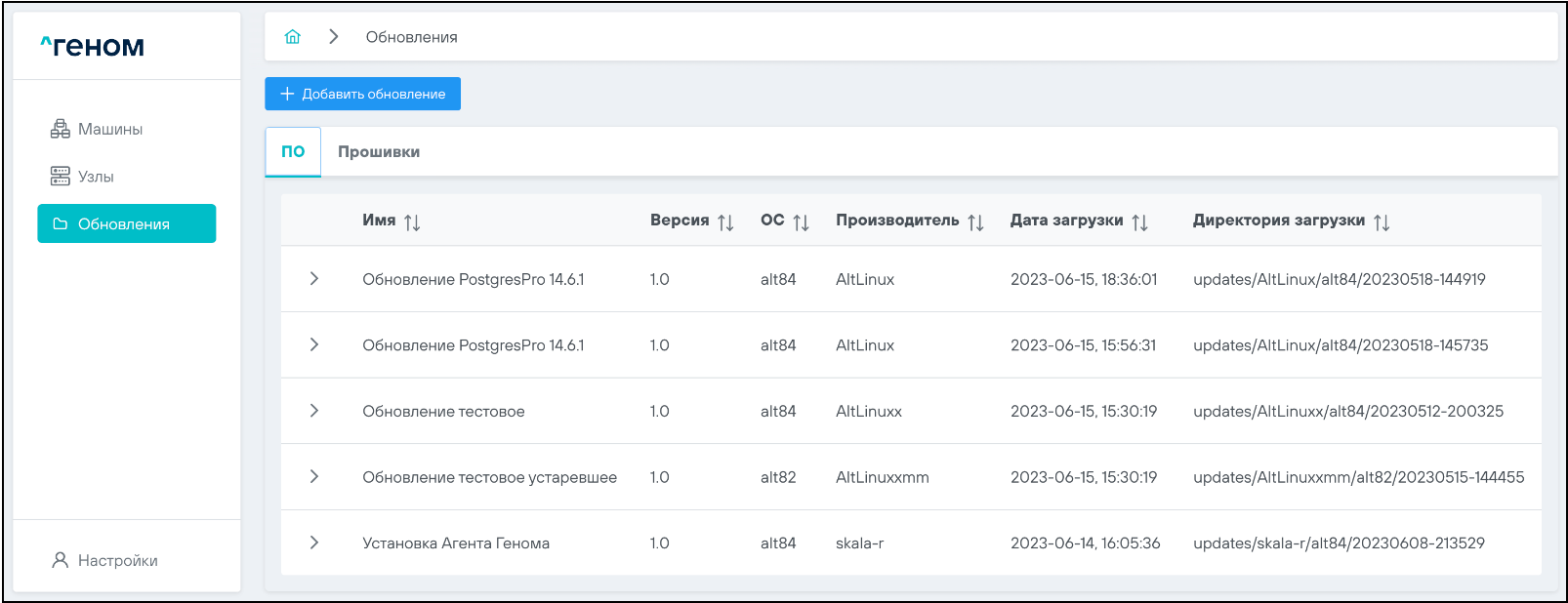Expand Установка Агента Генома row
The width and height of the screenshot is (1568, 603).
pos(313,543)
